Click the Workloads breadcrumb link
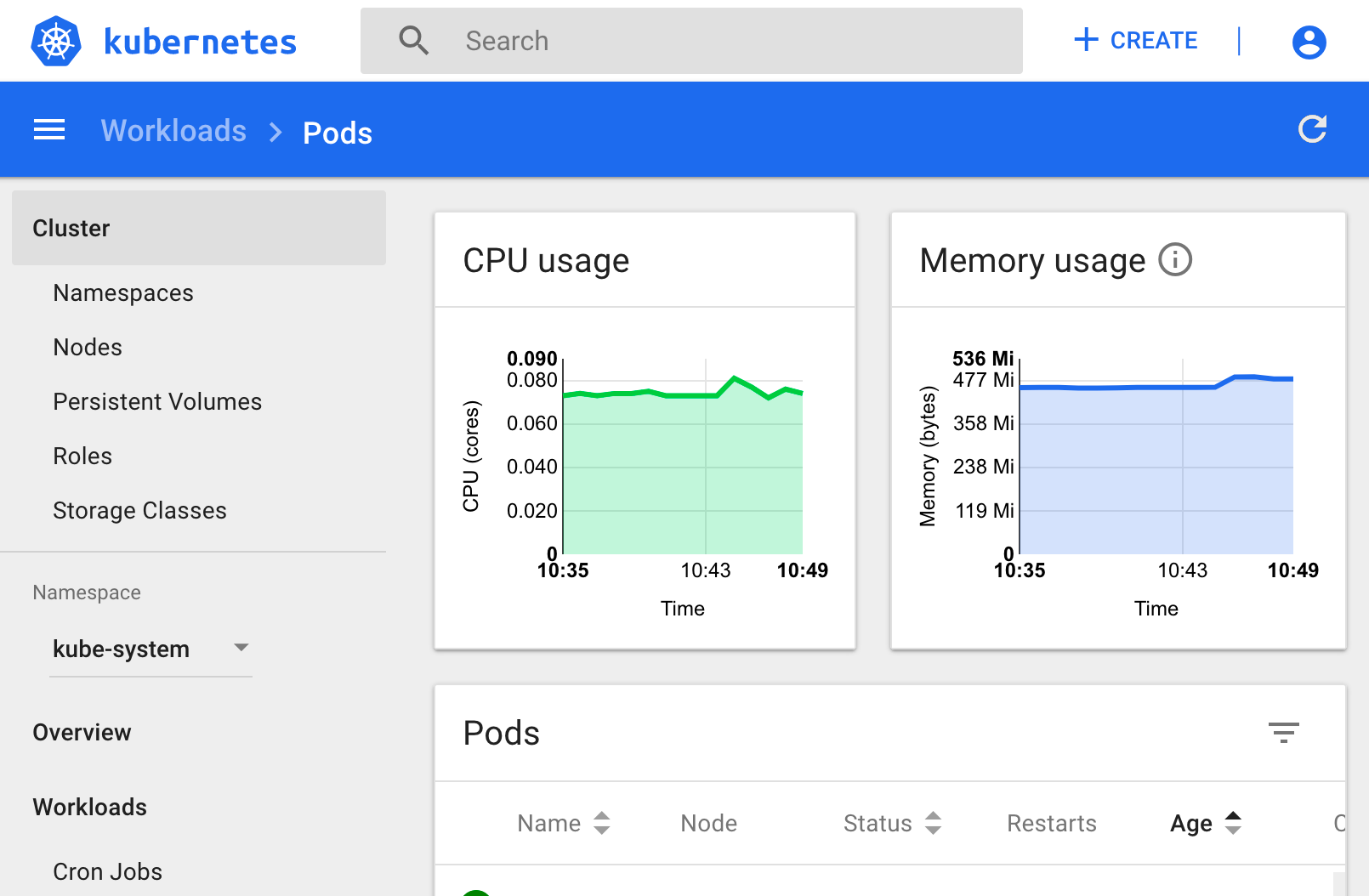Viewport: 1369px width, 896px height. pyautogui.click(x=173, y=131)
